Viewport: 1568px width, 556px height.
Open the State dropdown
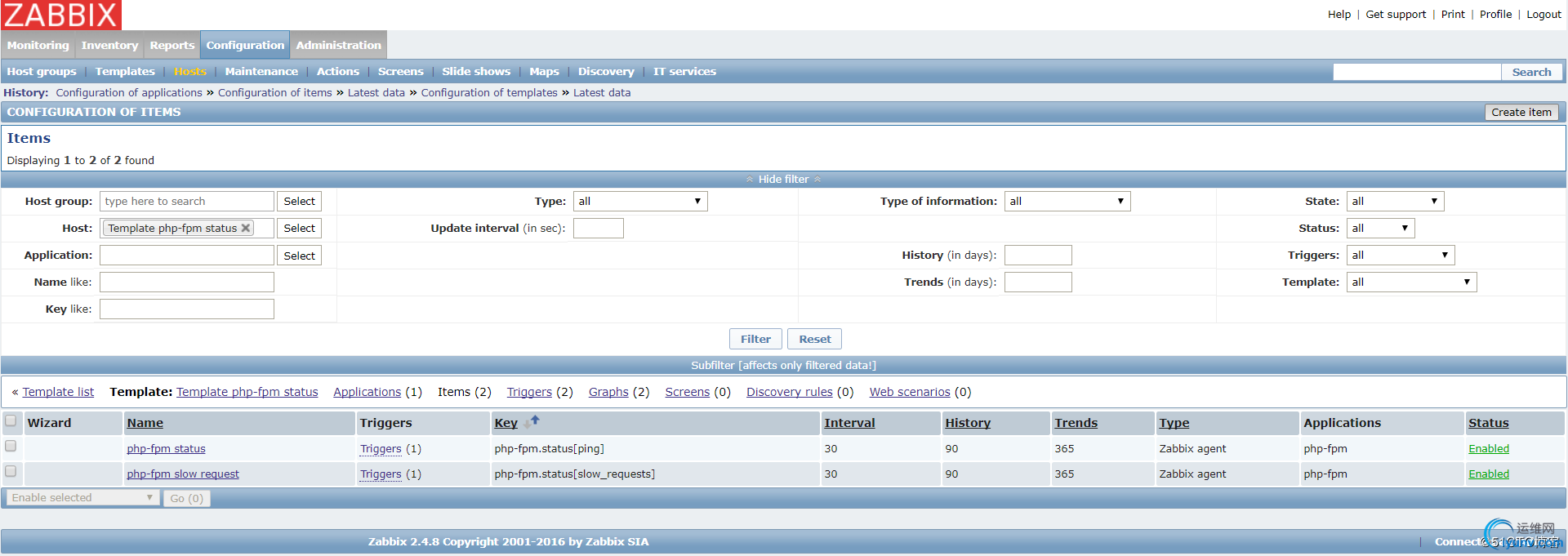(1395, 201)
